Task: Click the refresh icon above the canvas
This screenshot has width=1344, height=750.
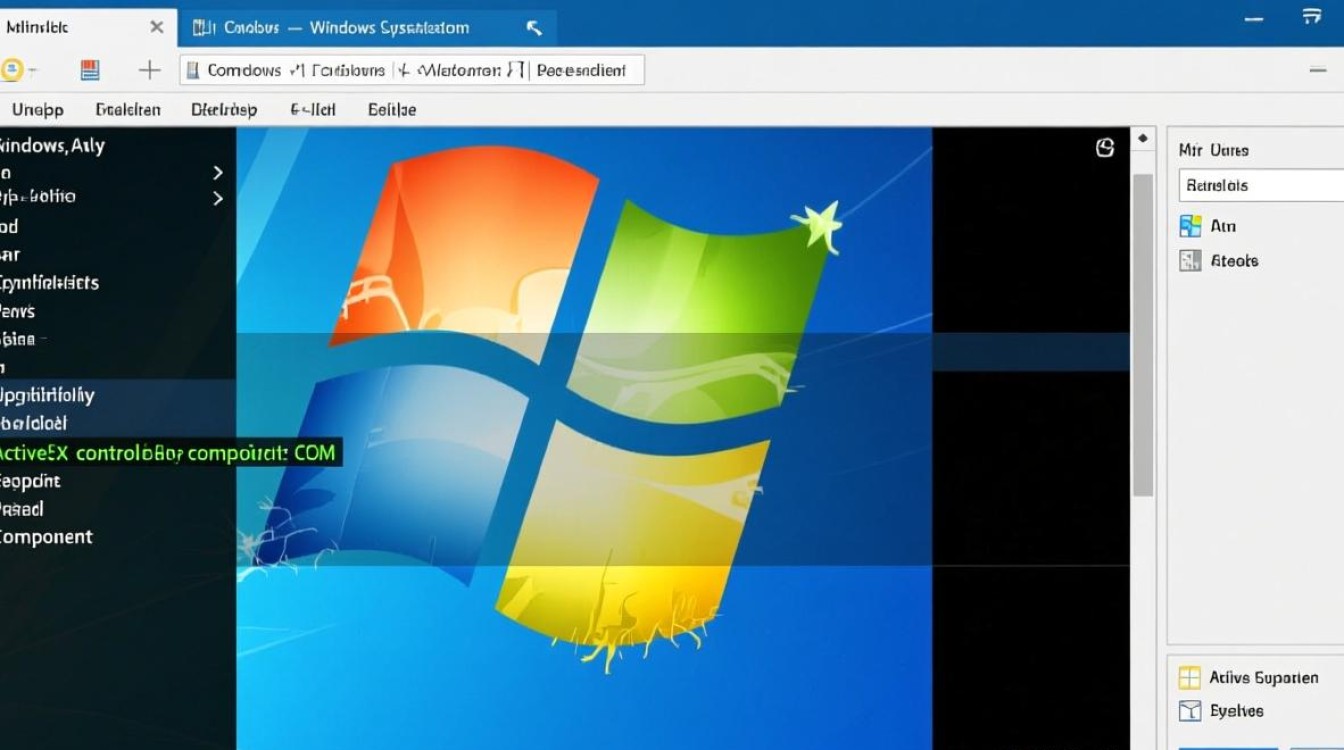Action: pos(1104,147)
